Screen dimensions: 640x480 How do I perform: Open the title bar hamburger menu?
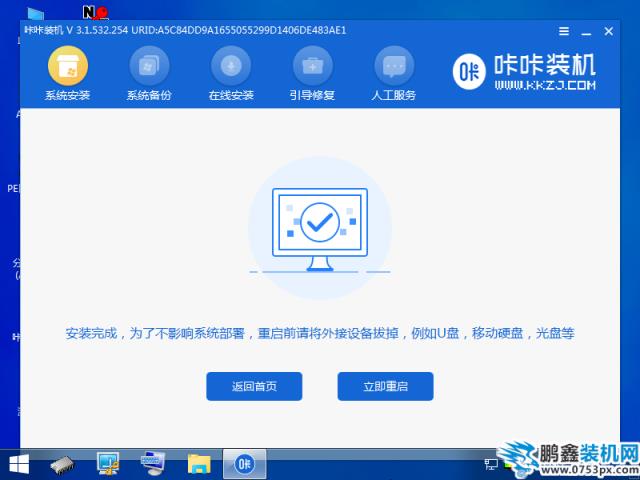[564, 30]
